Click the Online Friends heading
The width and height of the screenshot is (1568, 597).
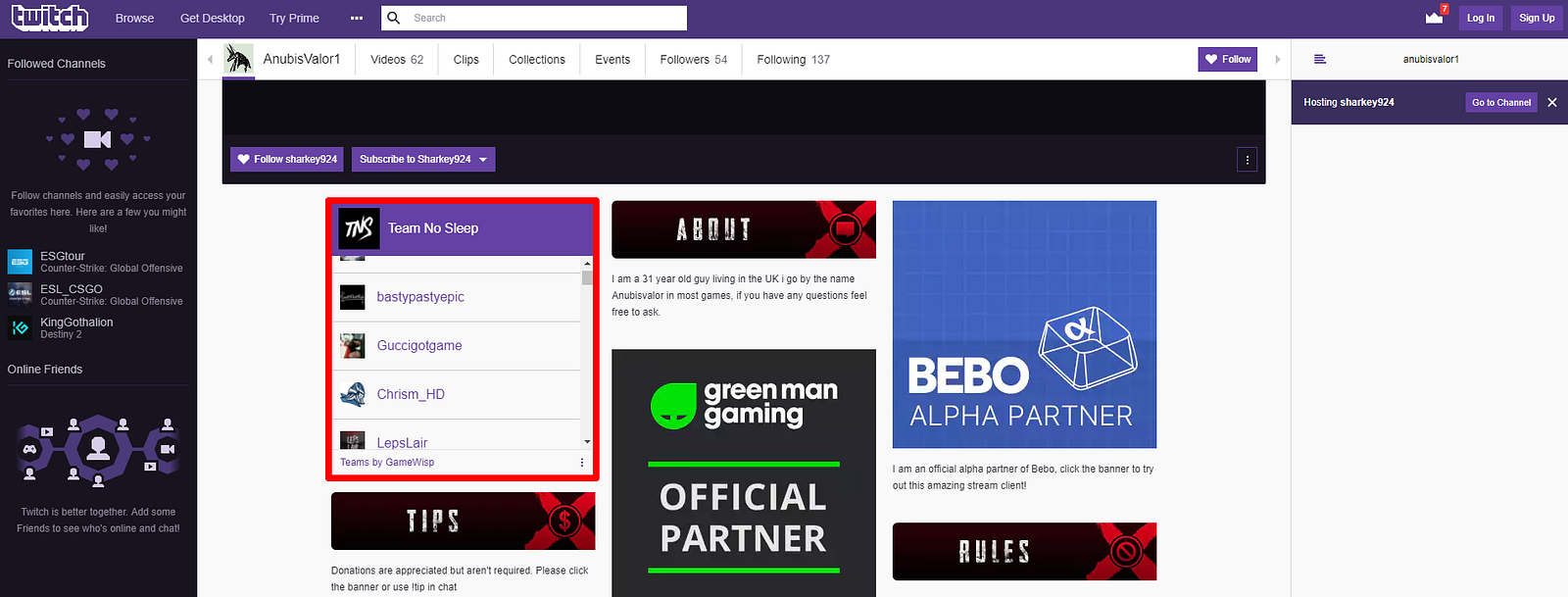(x=45, y=370)
